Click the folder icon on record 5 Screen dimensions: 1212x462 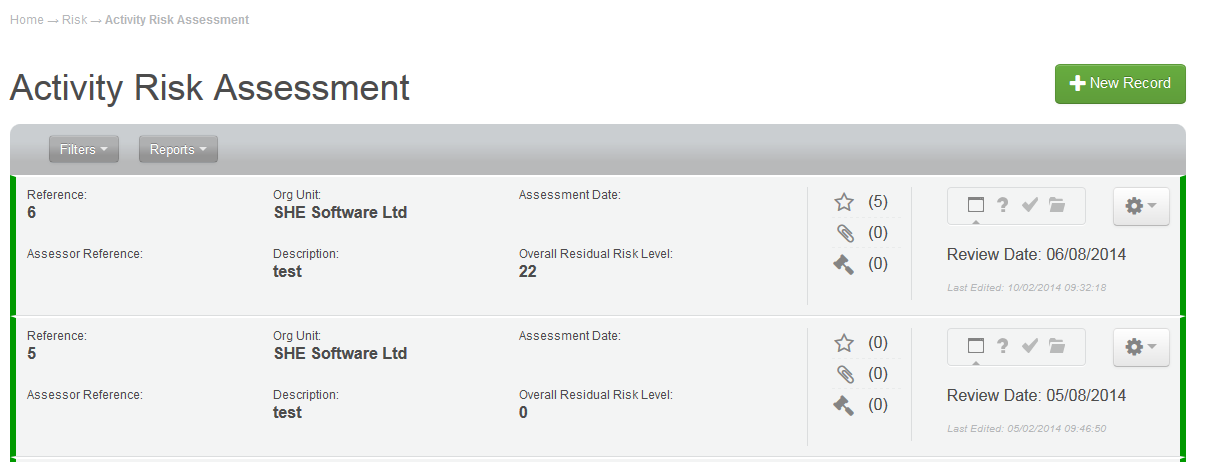[x=1057, y=346]
